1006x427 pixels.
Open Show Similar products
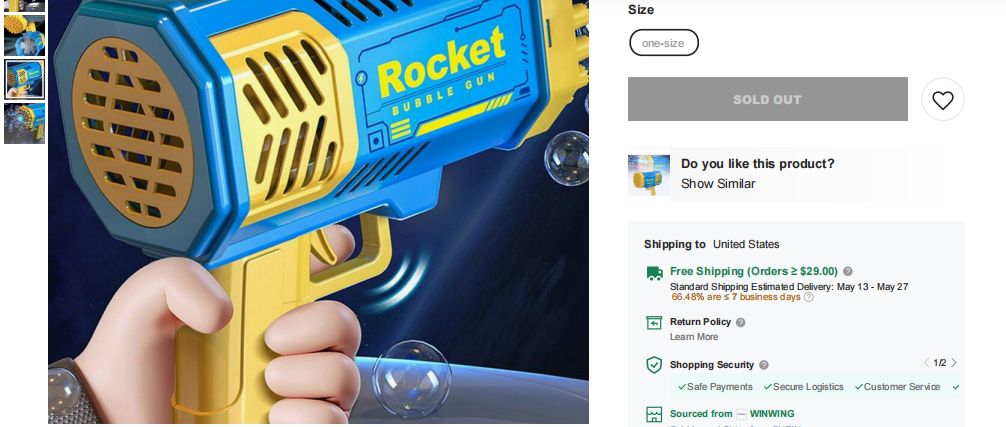click(717, 184)
